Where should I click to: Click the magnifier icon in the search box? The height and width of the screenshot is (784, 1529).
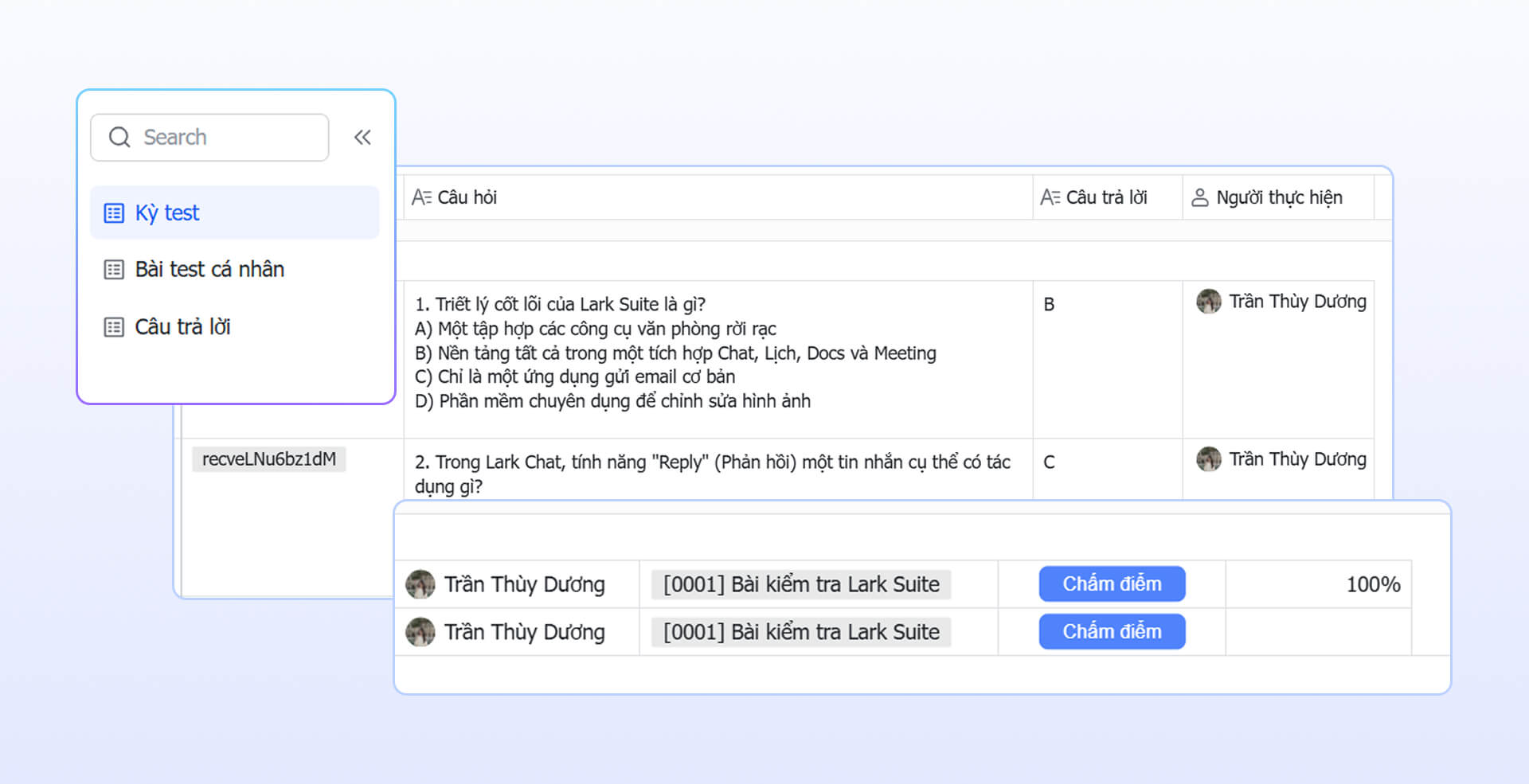(x=119, y=137)
